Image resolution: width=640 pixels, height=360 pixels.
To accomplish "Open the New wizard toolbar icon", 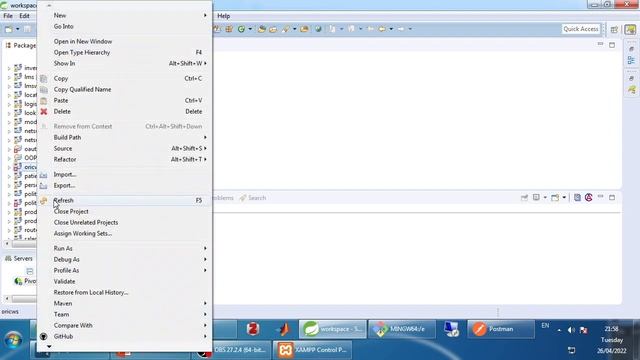I will 9,29.
